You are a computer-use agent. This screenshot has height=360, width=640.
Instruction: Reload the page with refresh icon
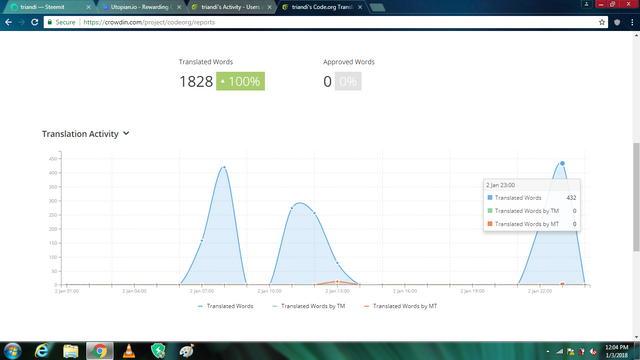tap(35, 22)
